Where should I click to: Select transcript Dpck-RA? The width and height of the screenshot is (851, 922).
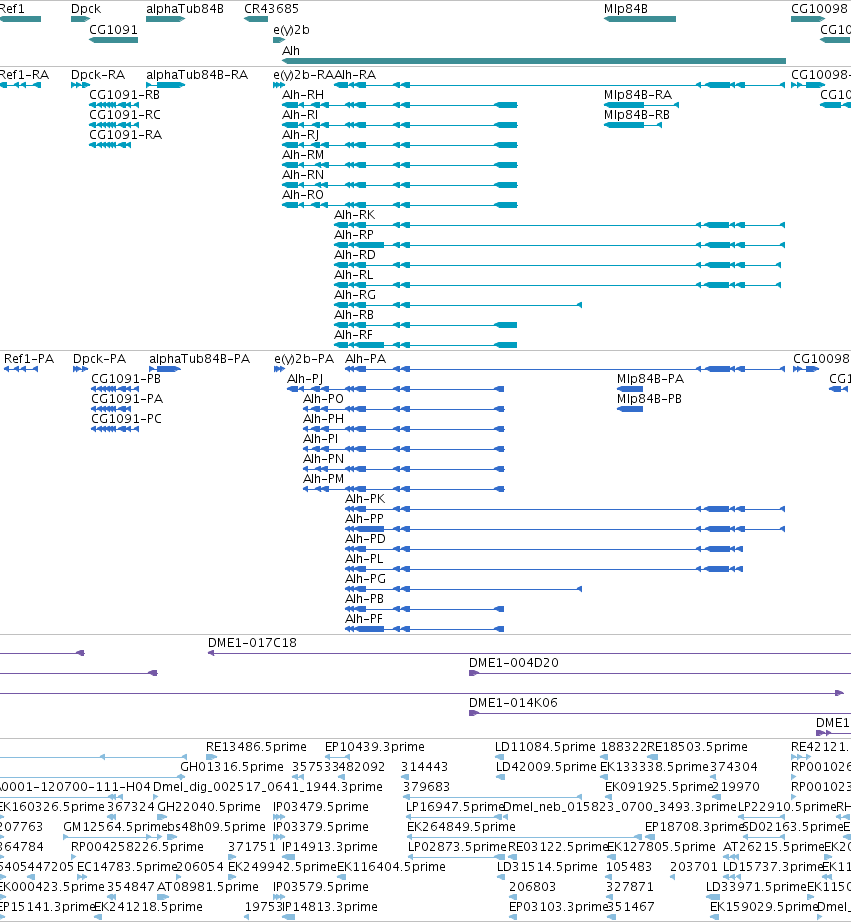(98, 75)
